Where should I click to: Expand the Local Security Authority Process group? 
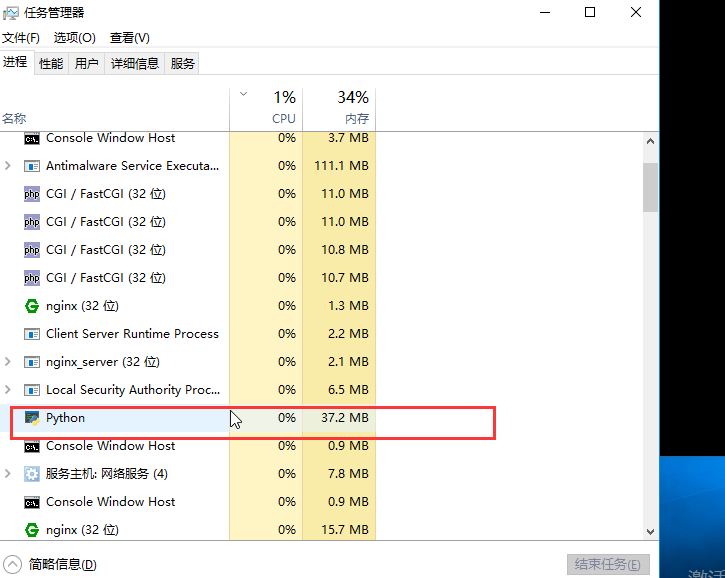(7, 390)
